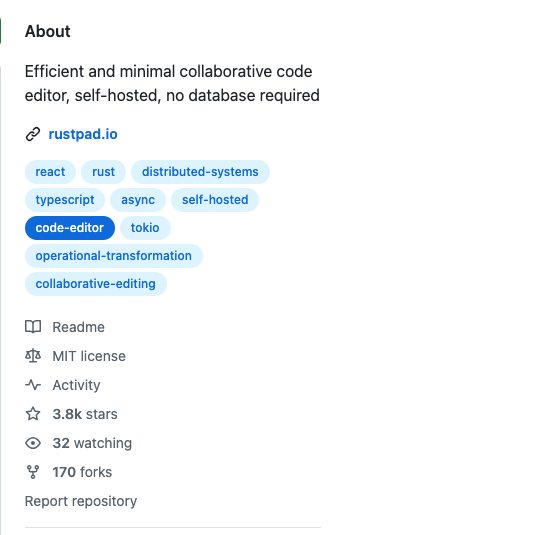
Task: Click the MIT license scales icon
Action: click(x=33, y=356)
